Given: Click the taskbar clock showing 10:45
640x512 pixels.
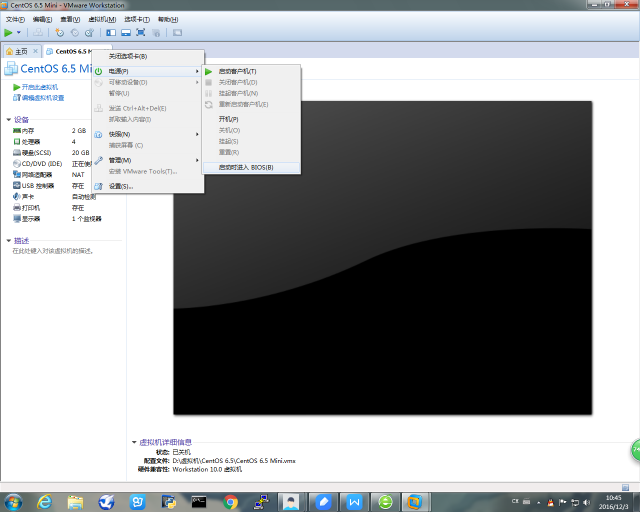Looking at the screenshot, I should (613, 502).
